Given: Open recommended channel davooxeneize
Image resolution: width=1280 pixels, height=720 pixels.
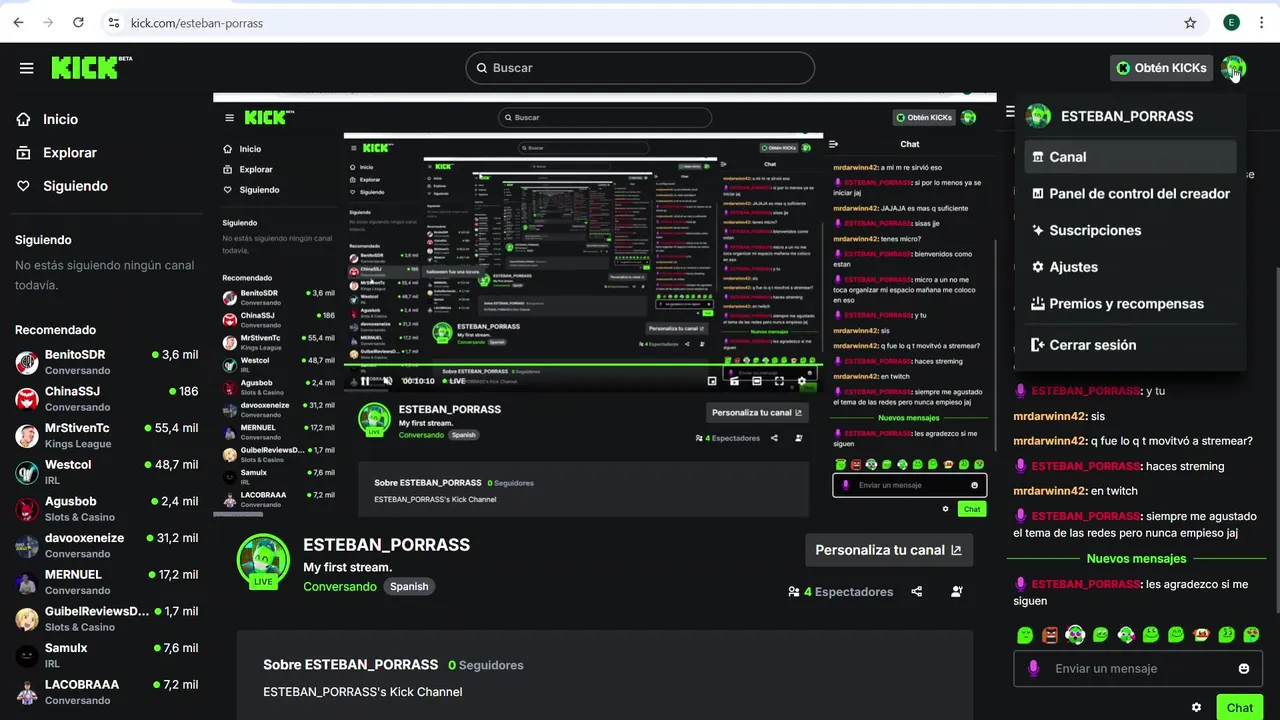Looking at the screenshot, I should [x=107, y=545].
